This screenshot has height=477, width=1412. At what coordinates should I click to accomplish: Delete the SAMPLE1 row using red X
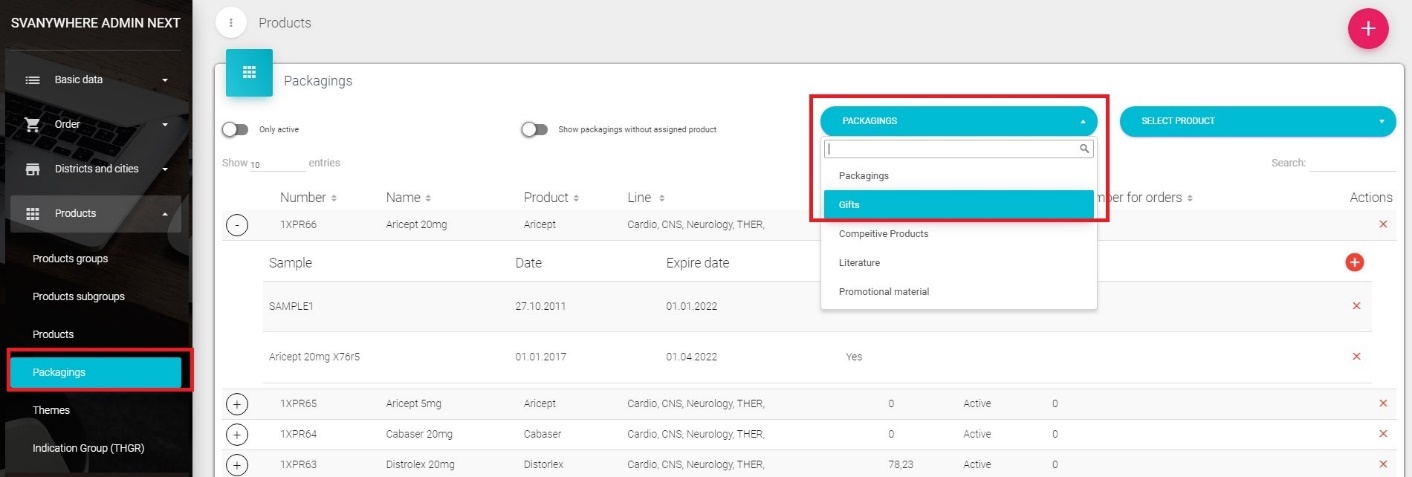1356,306
